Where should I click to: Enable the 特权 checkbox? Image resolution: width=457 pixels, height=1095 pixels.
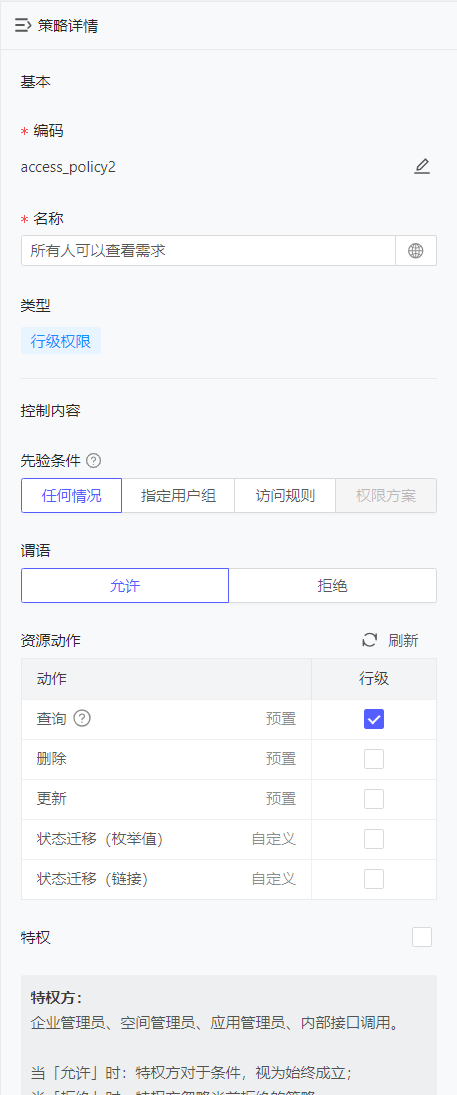(422, 937)
